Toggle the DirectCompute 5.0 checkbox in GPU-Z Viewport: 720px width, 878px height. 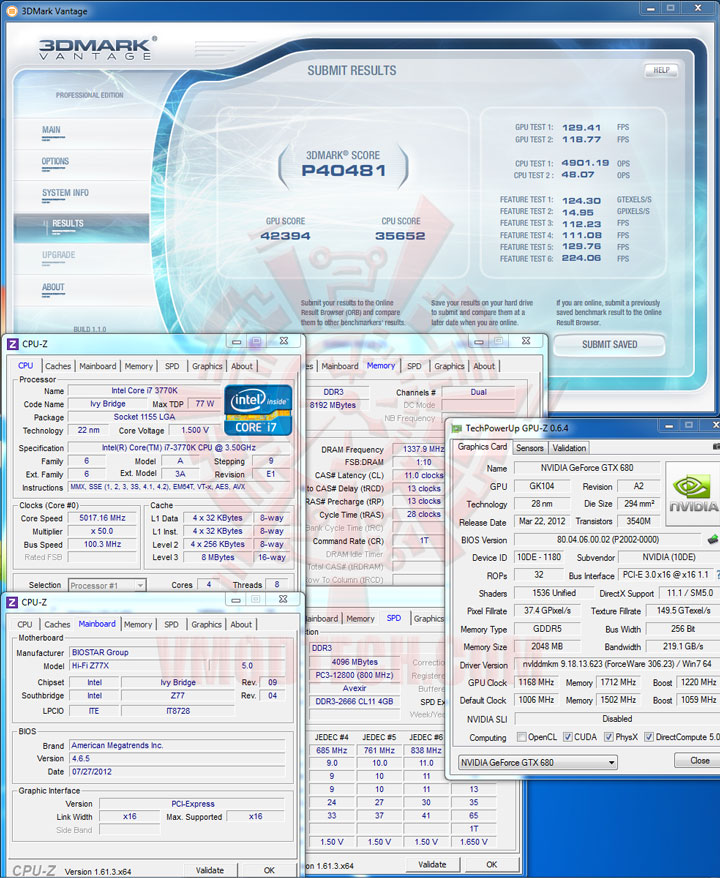coord(648,736)
